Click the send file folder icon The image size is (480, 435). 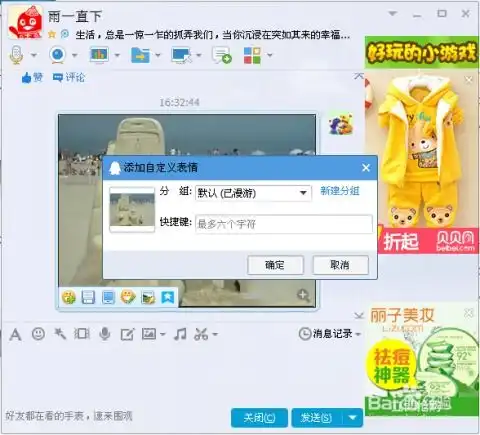coord(140,55)
